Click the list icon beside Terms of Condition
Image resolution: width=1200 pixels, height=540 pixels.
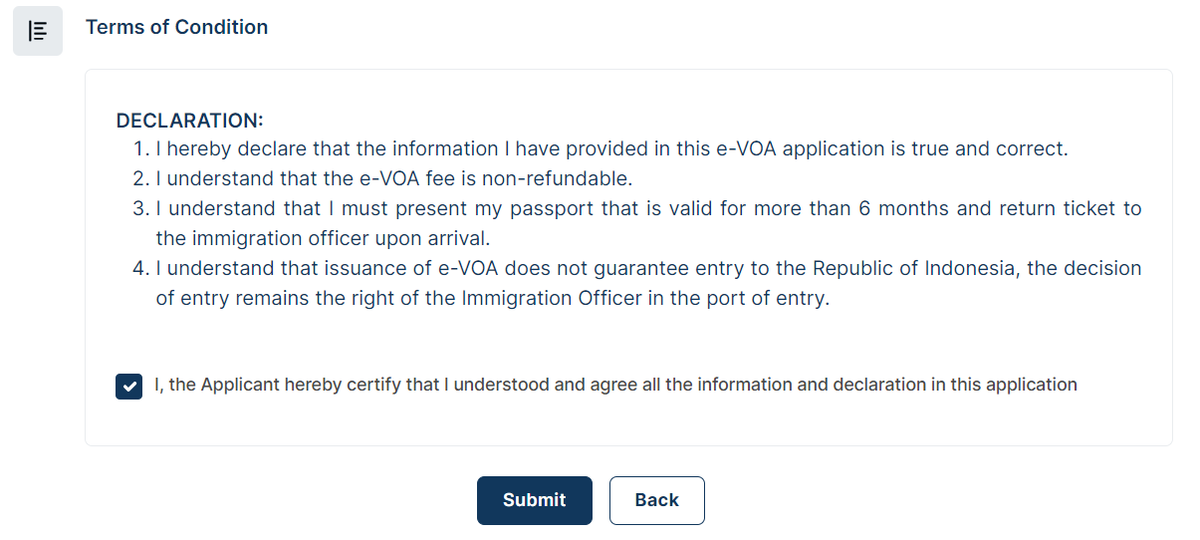(38, 31)
